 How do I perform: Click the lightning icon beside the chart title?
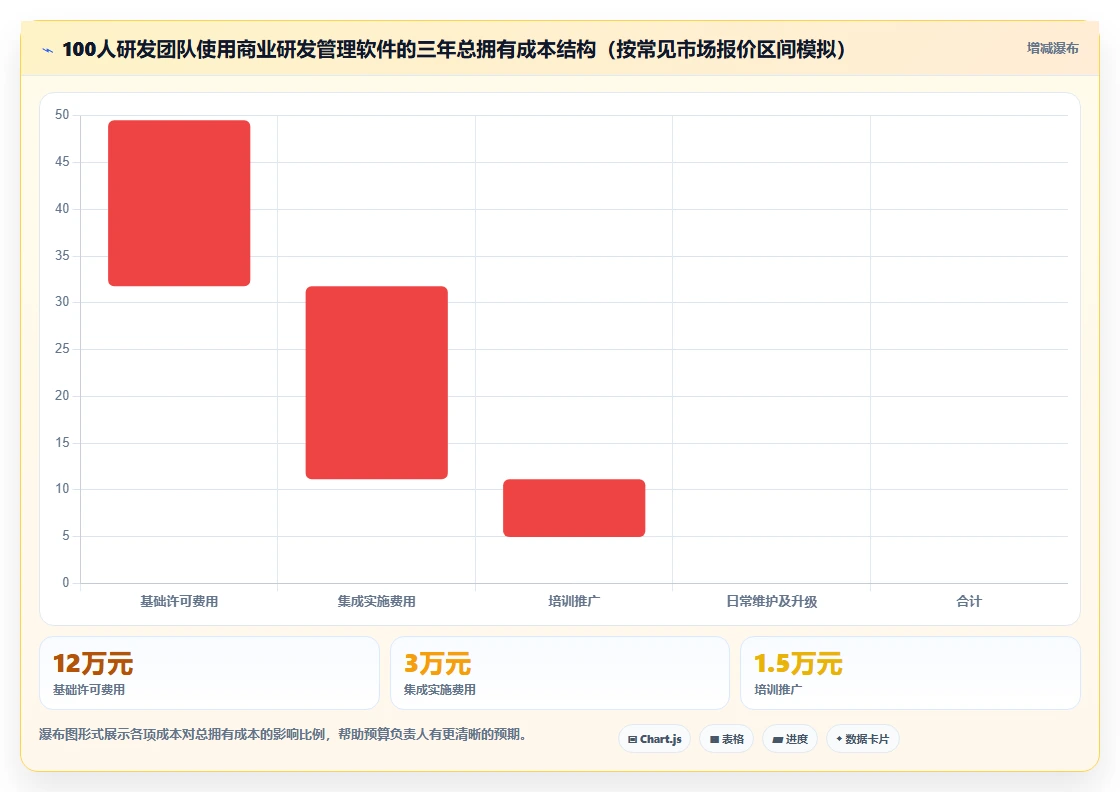click(48, 50)
